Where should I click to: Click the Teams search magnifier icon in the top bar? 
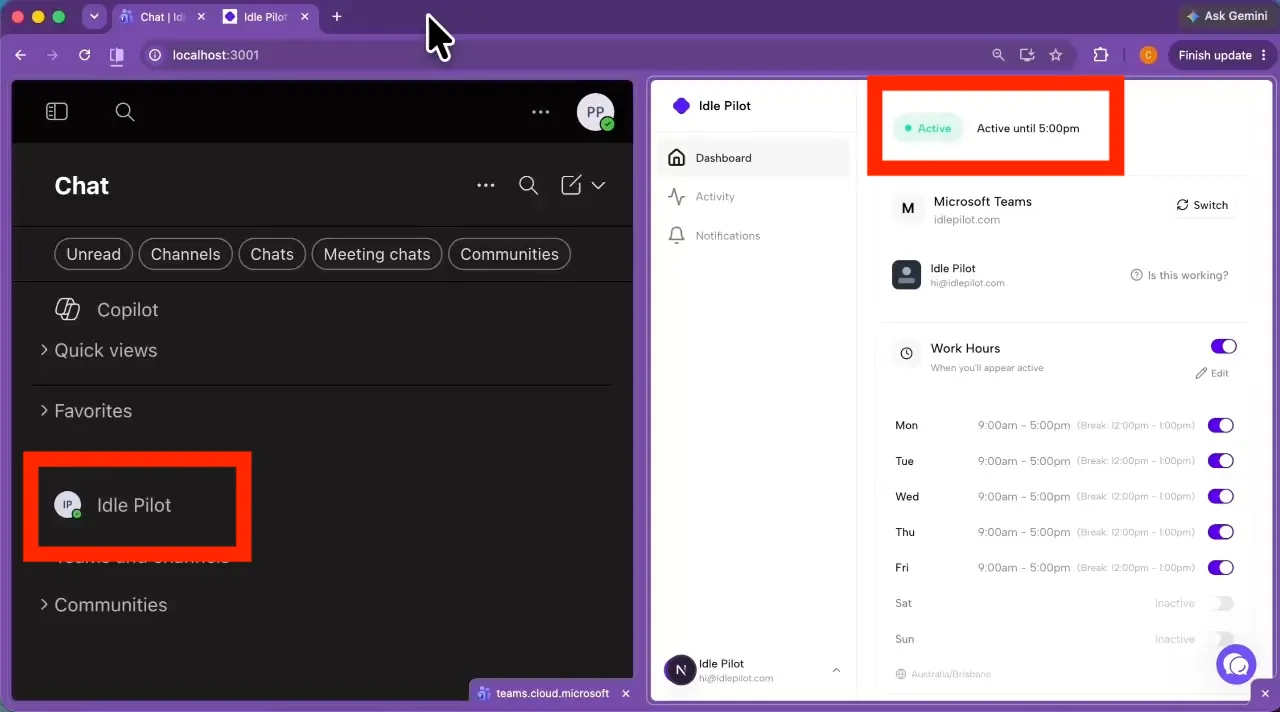125,112
